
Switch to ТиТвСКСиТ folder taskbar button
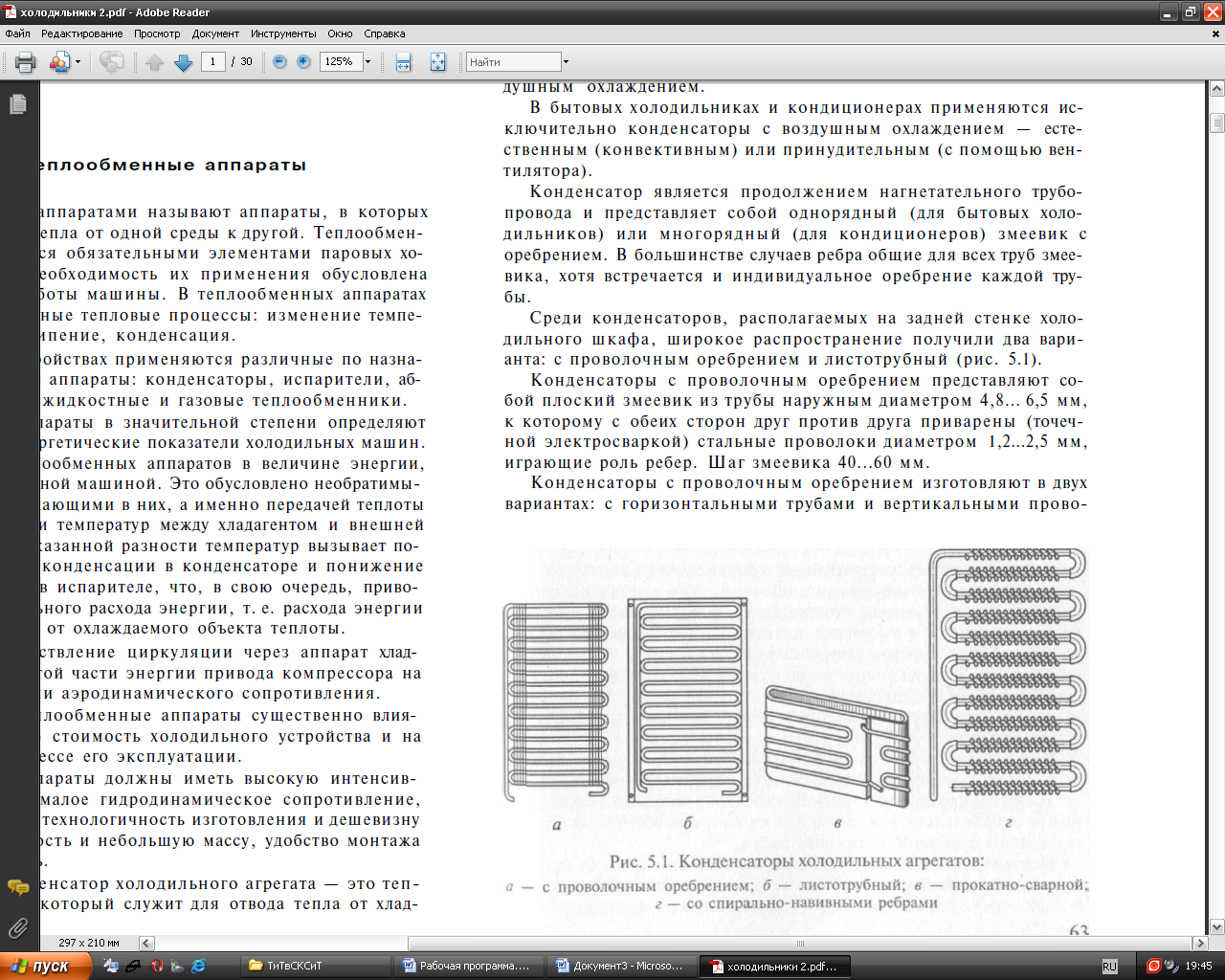(x=317, y=966)
